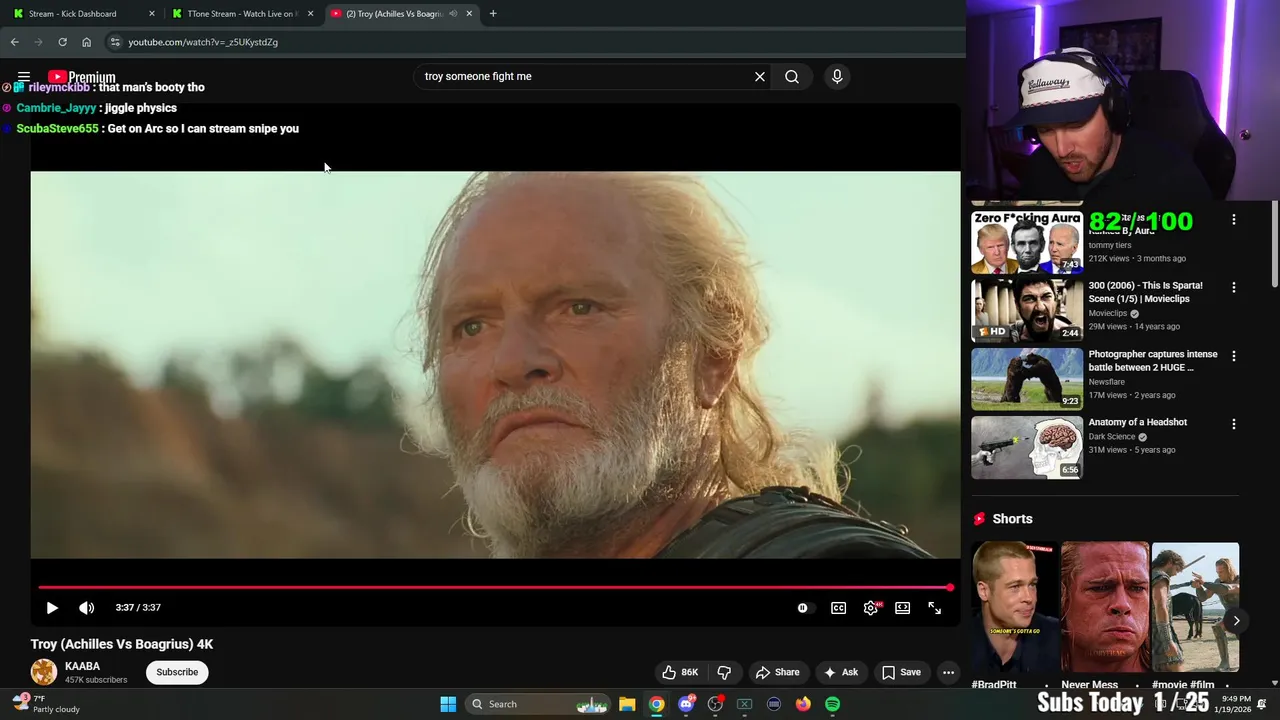Screen dimensions: 1280x720
Task: Open options for 300 This Is Sparta video
Action: tap(1233, 287)
